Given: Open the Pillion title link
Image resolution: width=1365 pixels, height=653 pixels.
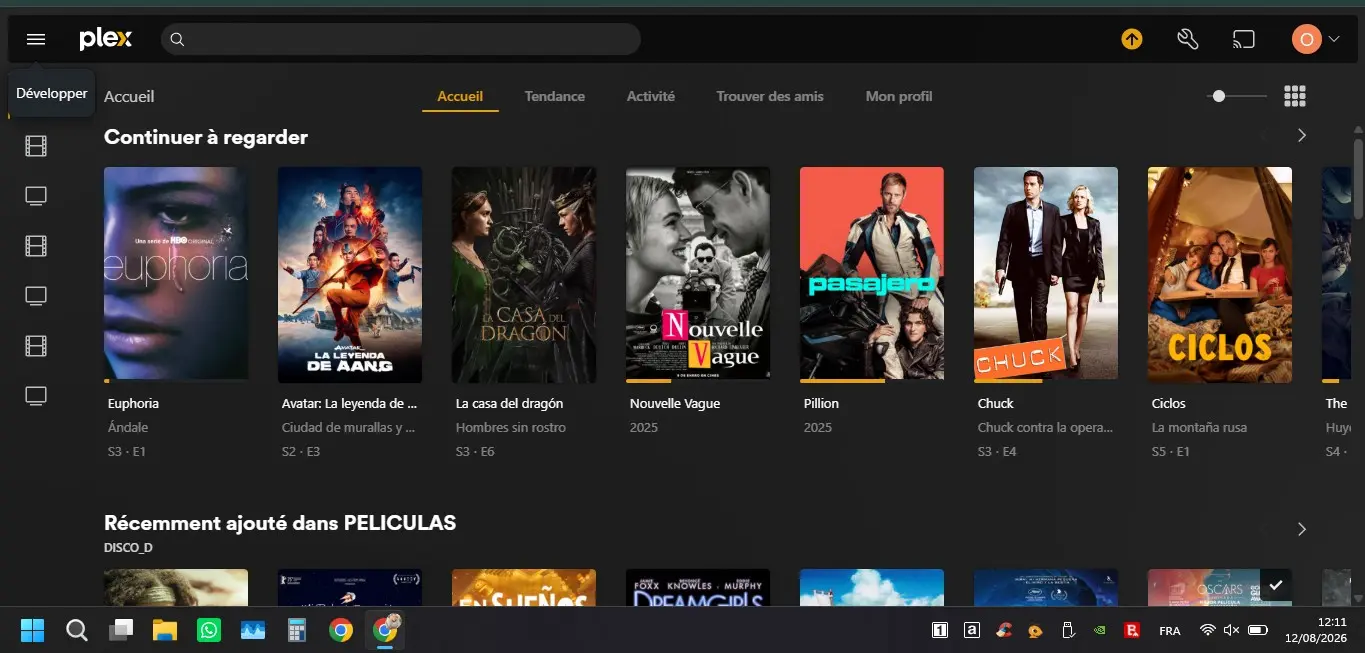Looking at the screenshot, I should point(821,403).
